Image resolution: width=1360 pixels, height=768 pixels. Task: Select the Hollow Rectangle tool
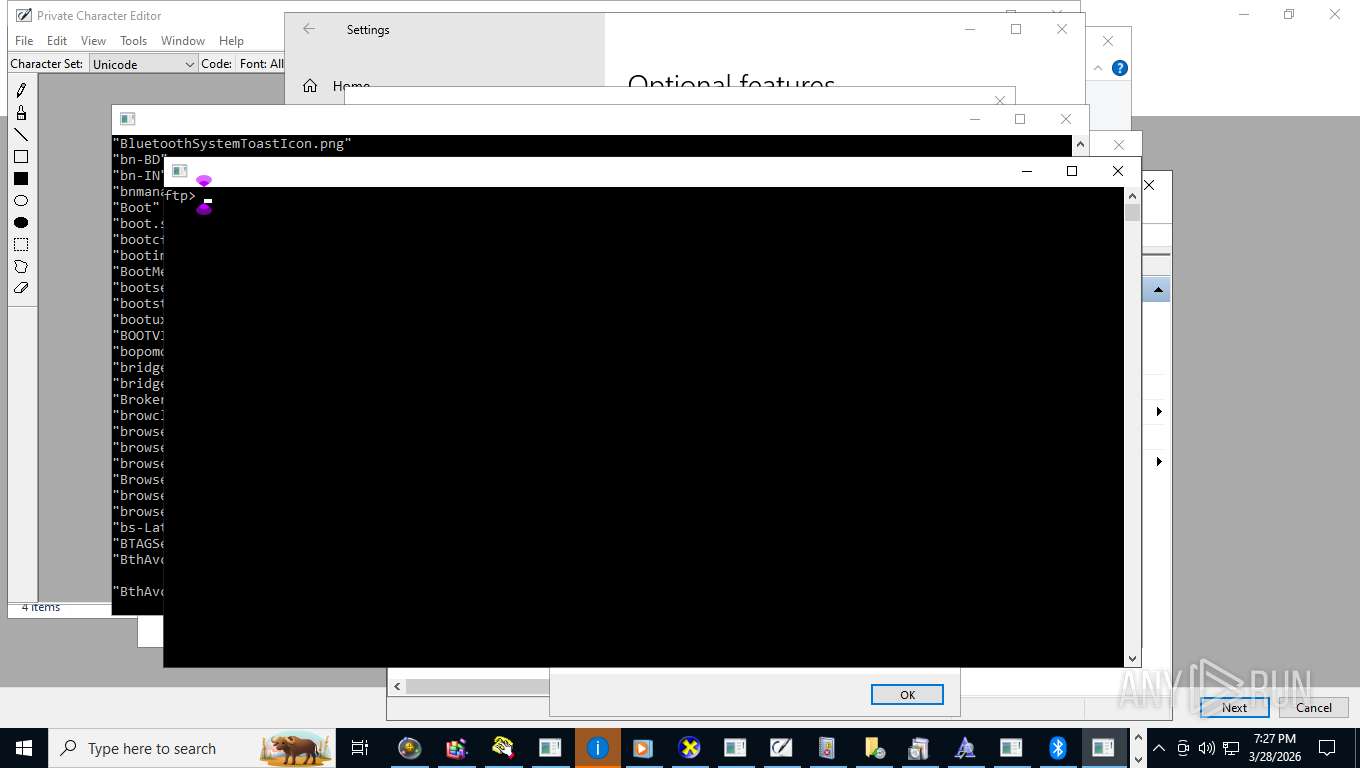point(21,157)
